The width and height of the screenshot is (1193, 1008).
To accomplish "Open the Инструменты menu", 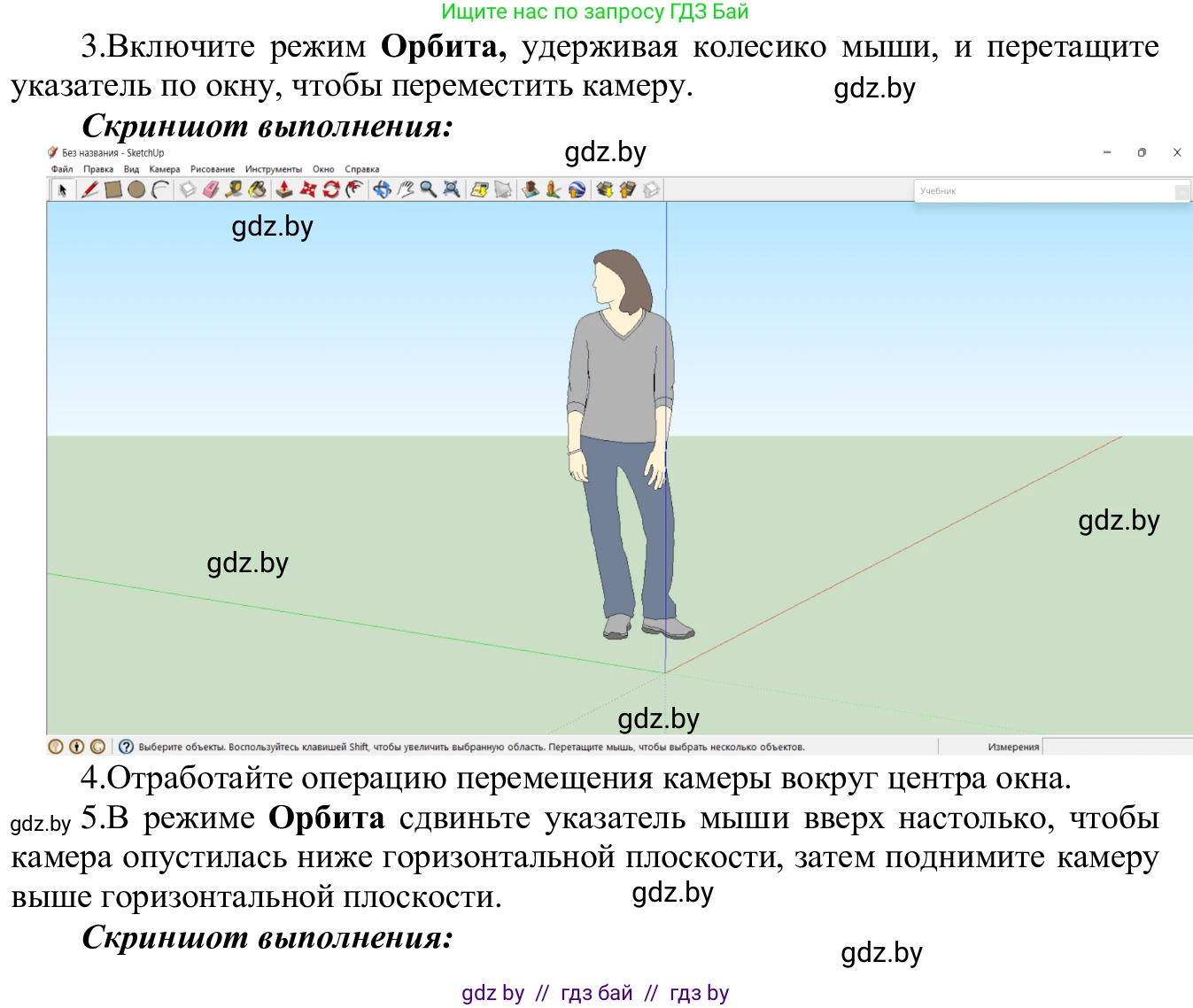I will pos(274,169).
